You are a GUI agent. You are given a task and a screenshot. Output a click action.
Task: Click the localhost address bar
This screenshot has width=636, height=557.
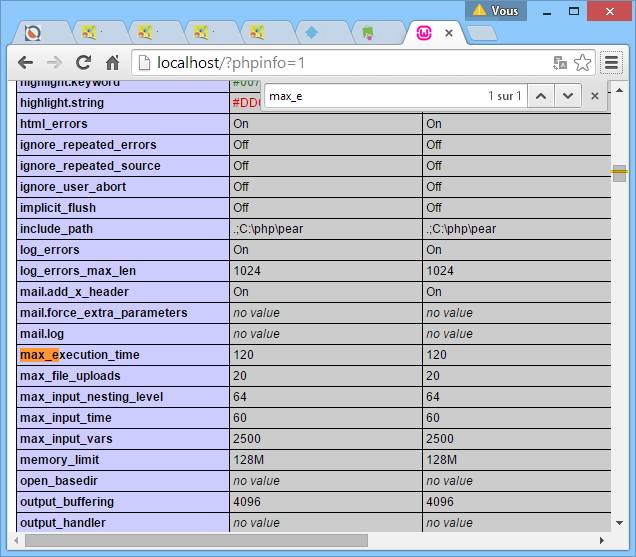pos(340,63)
